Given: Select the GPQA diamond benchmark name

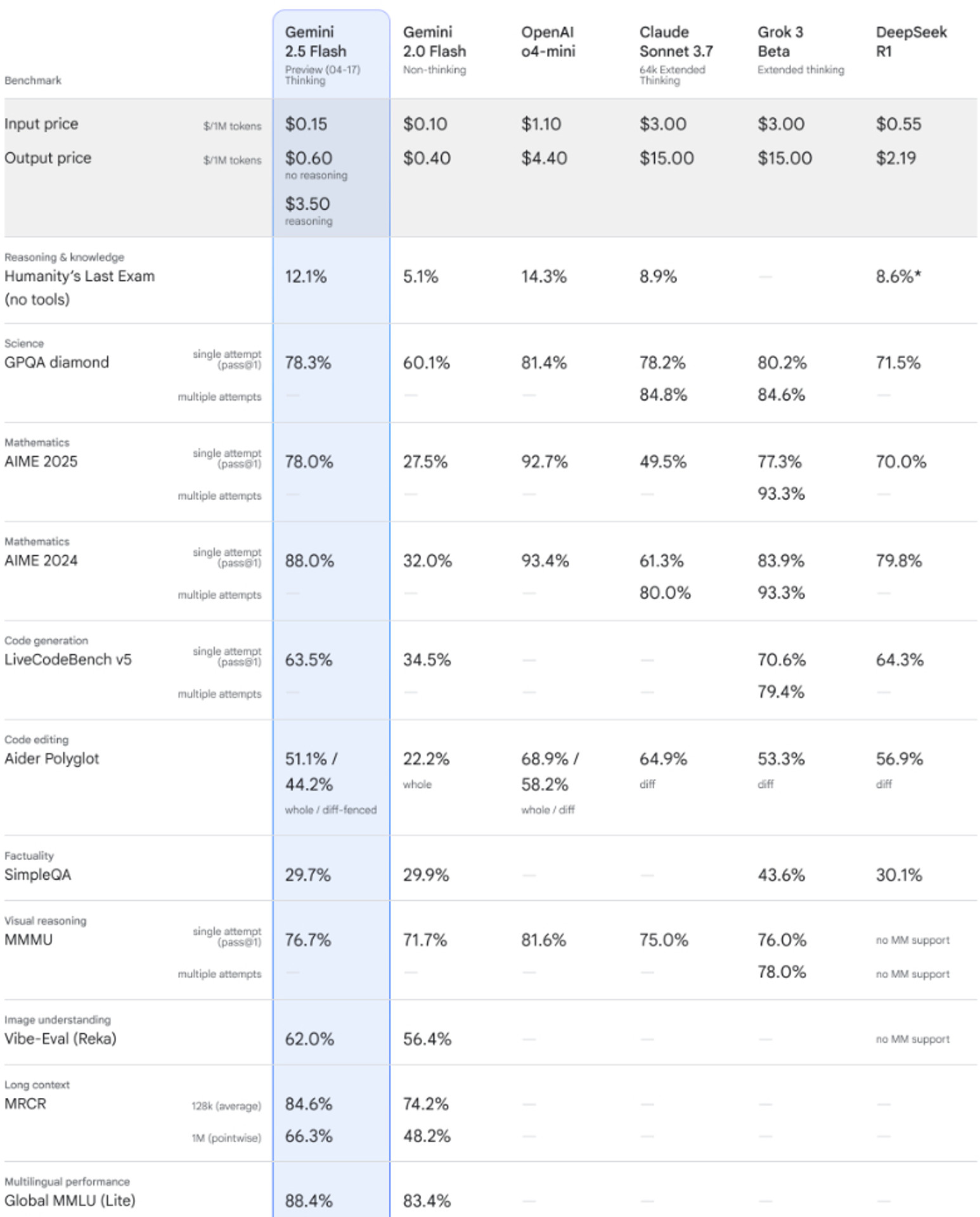Looking at the screenshot, I should (x=56, y=363).
